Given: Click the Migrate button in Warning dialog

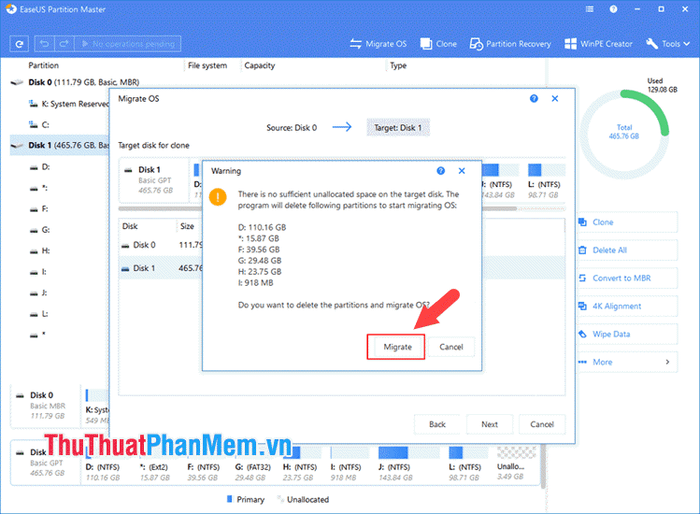Looking at the screenshot, I should tap(396, 347).
